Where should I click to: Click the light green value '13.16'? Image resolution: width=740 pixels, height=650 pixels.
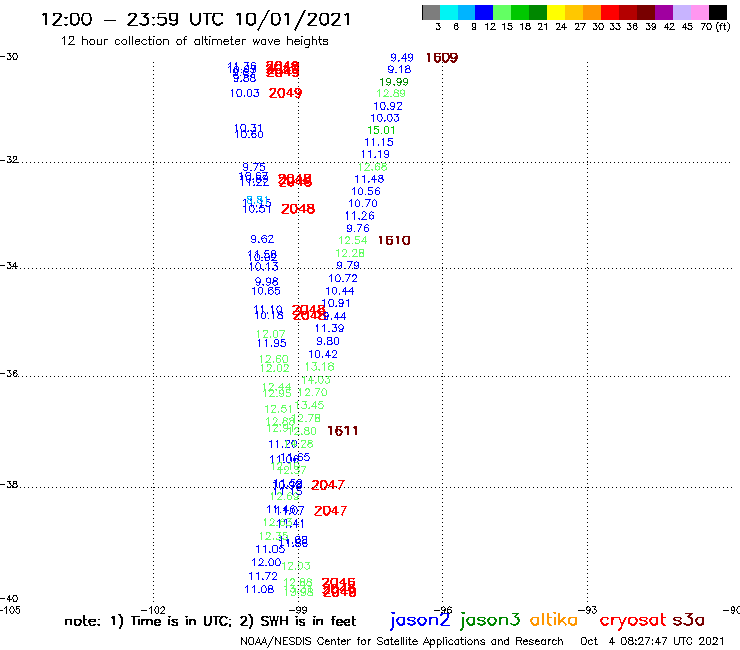tap(320, 366)
